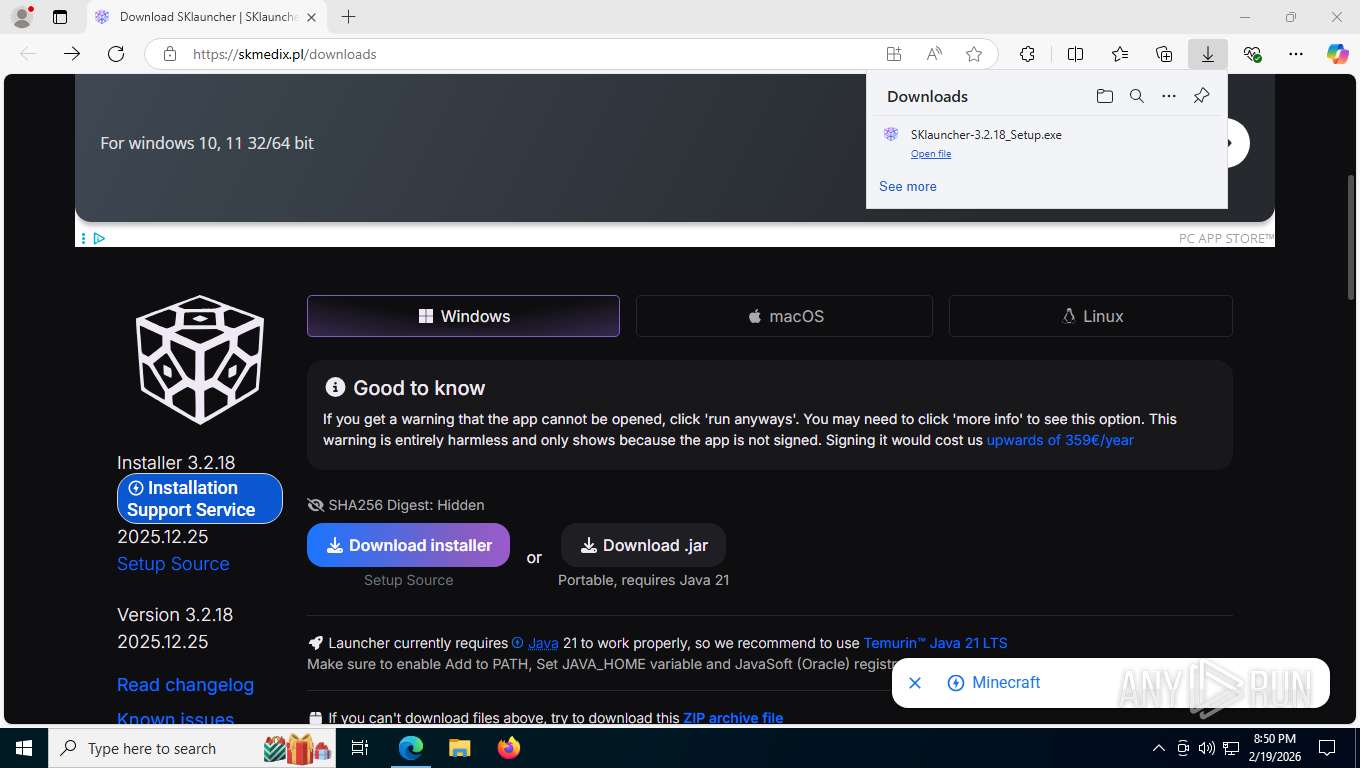Open the browser profile avatar
Viewport: 1360px width, 768px height.
[21, 17]
